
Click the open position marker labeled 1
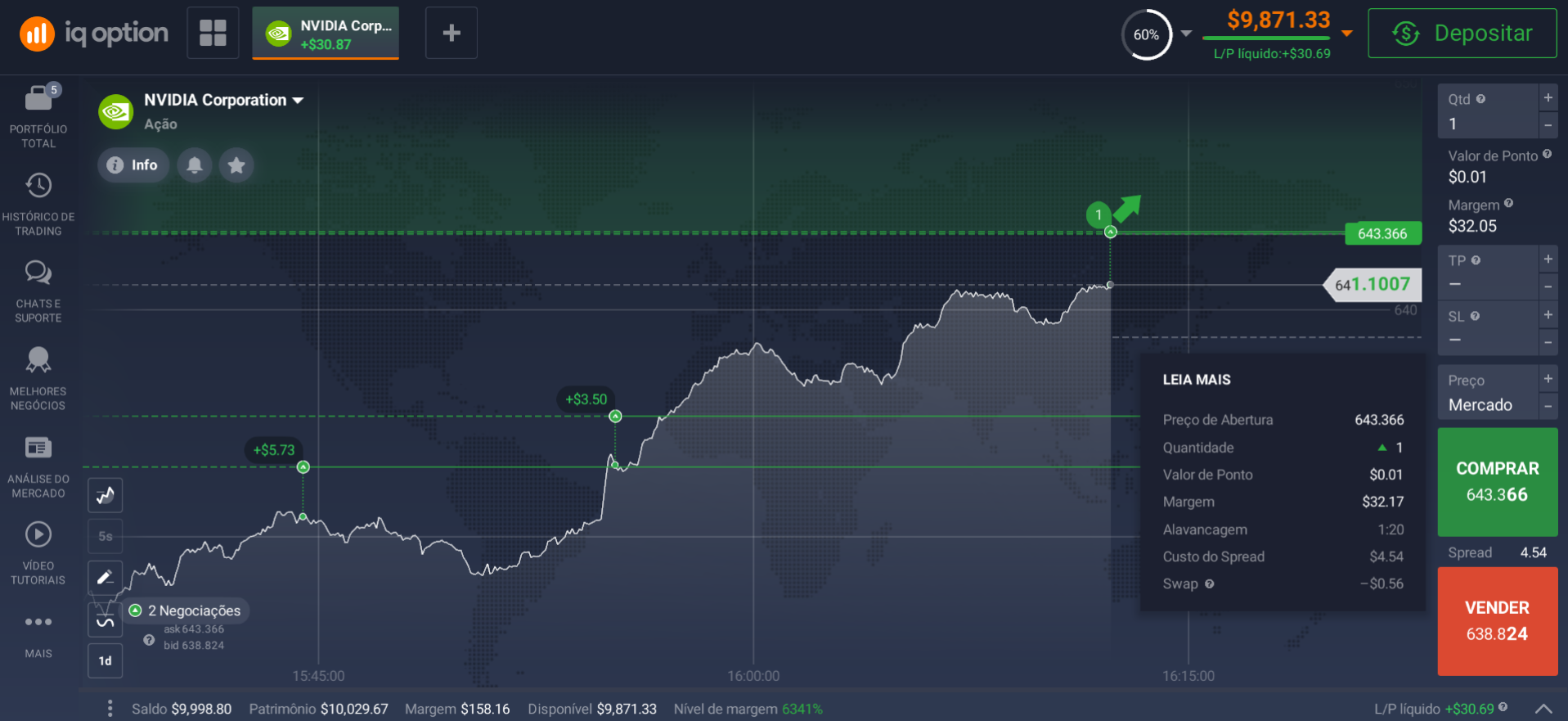1098,214
